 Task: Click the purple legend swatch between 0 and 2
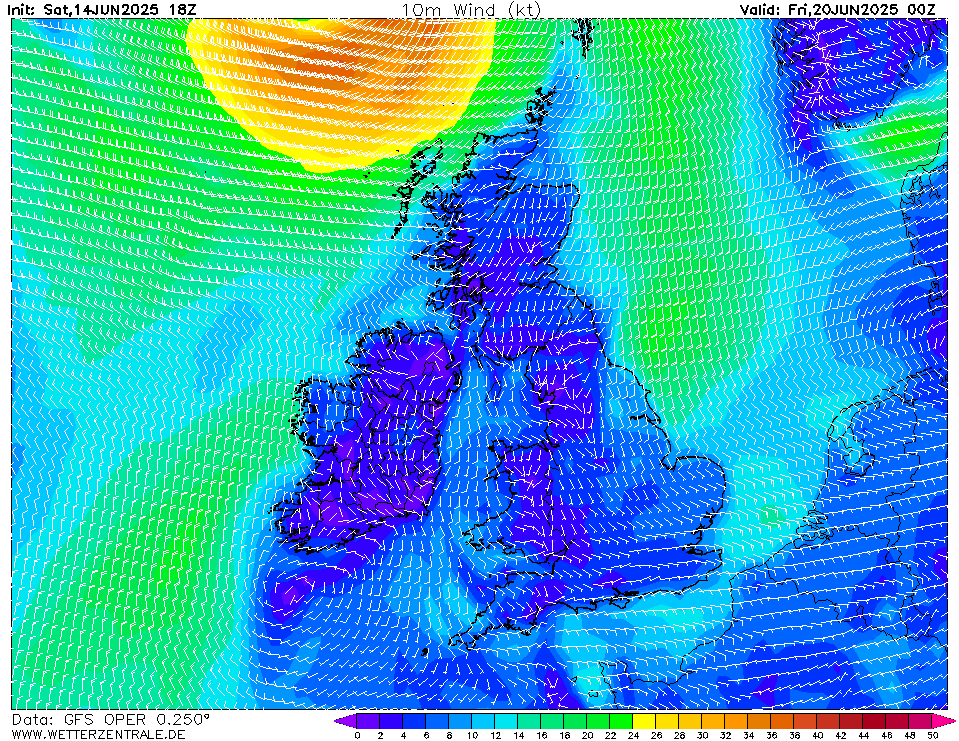click(x=368, y=721)
